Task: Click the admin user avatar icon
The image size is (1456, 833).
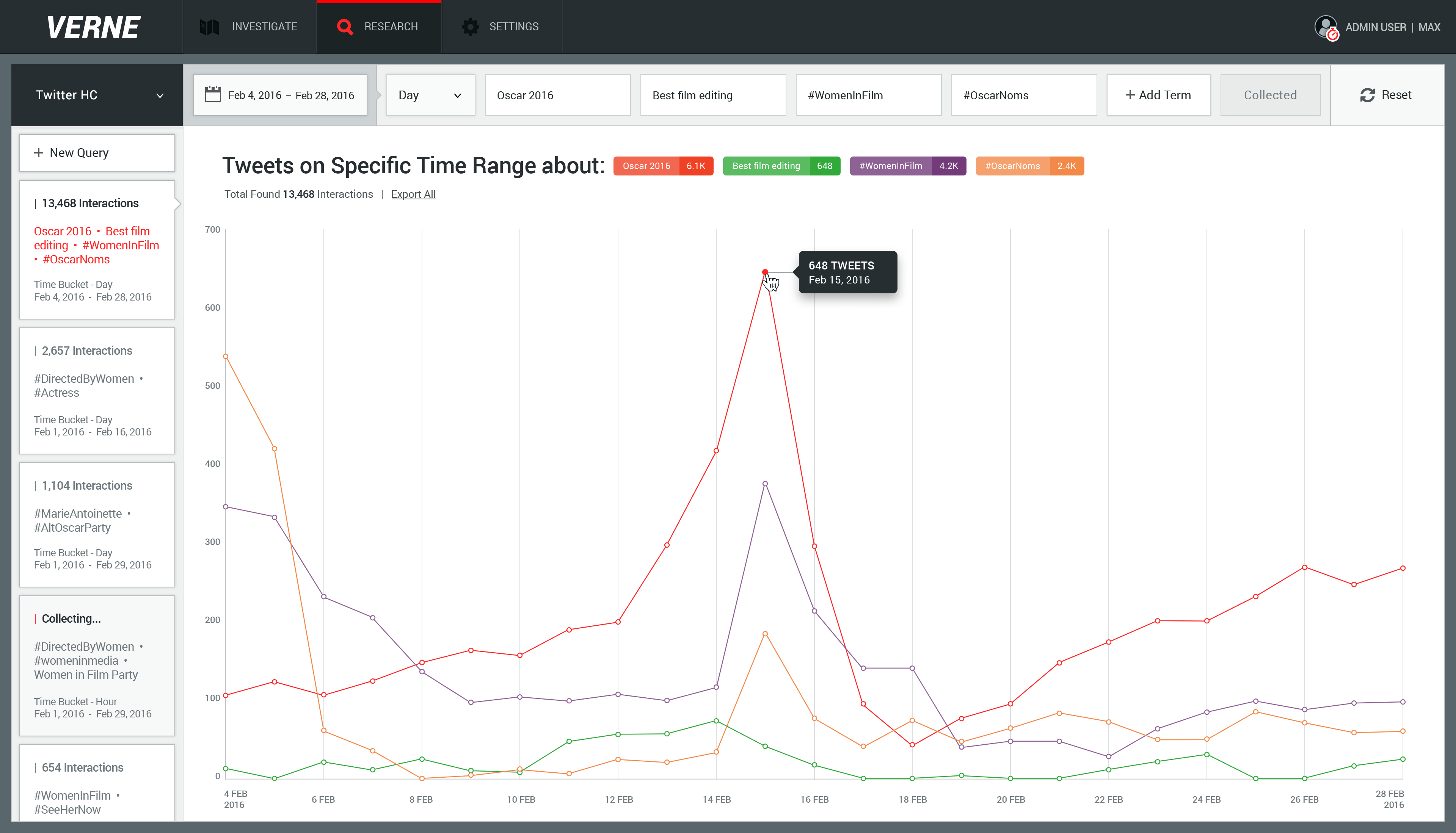Action: (1326, 27)
